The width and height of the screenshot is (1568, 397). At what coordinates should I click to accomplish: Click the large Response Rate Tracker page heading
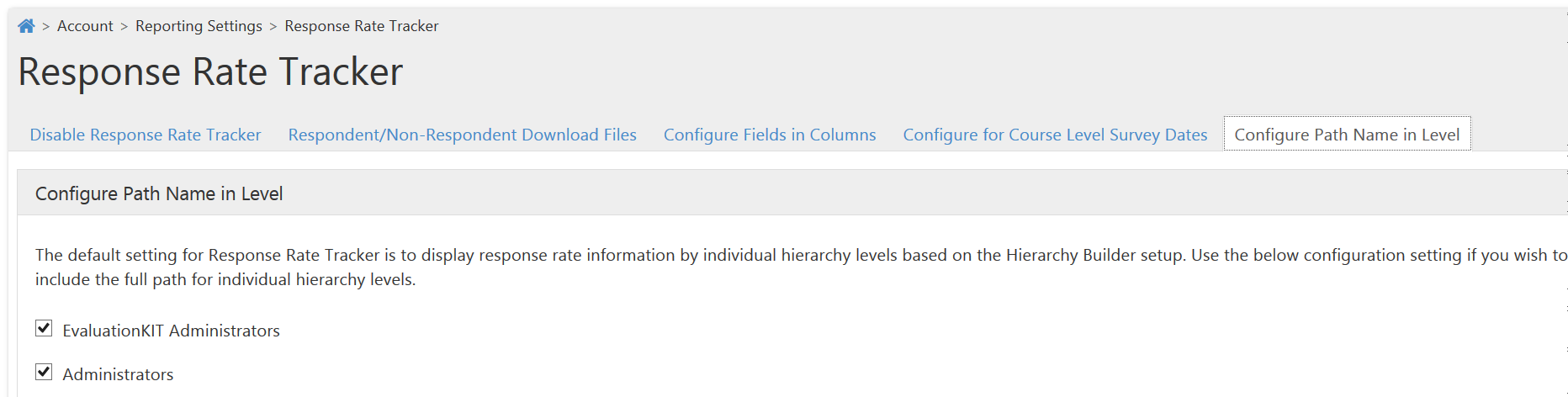click(x=210, y=71)
